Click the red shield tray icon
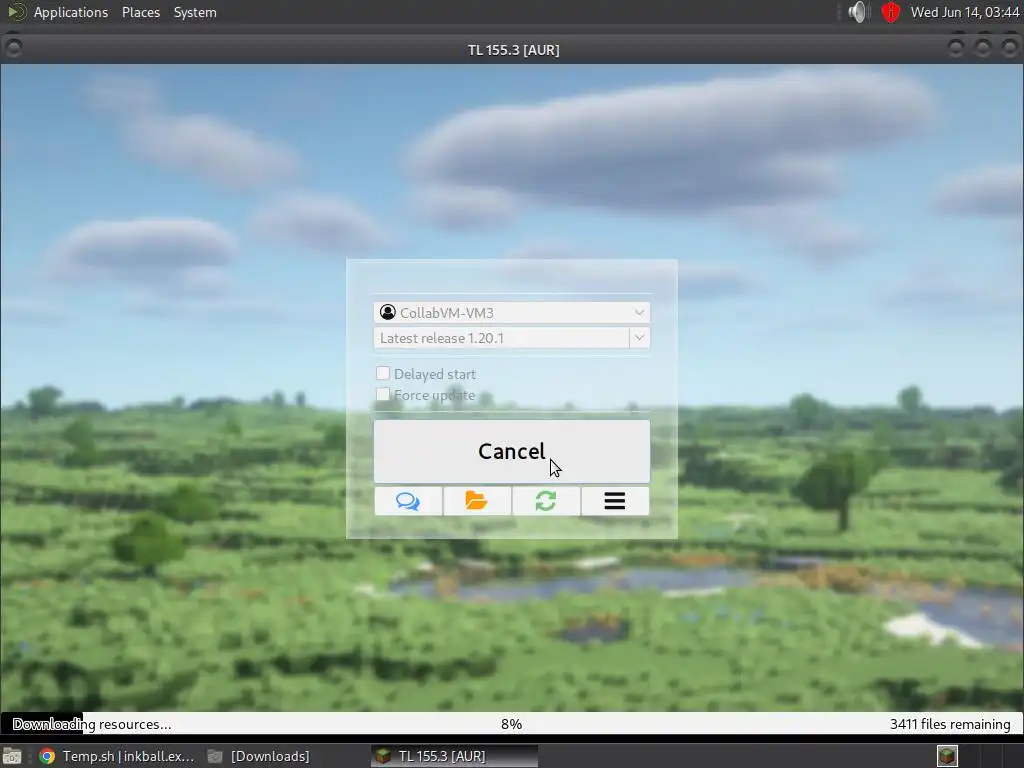Viewport: 1024px width, 768px height. point(891,12)
